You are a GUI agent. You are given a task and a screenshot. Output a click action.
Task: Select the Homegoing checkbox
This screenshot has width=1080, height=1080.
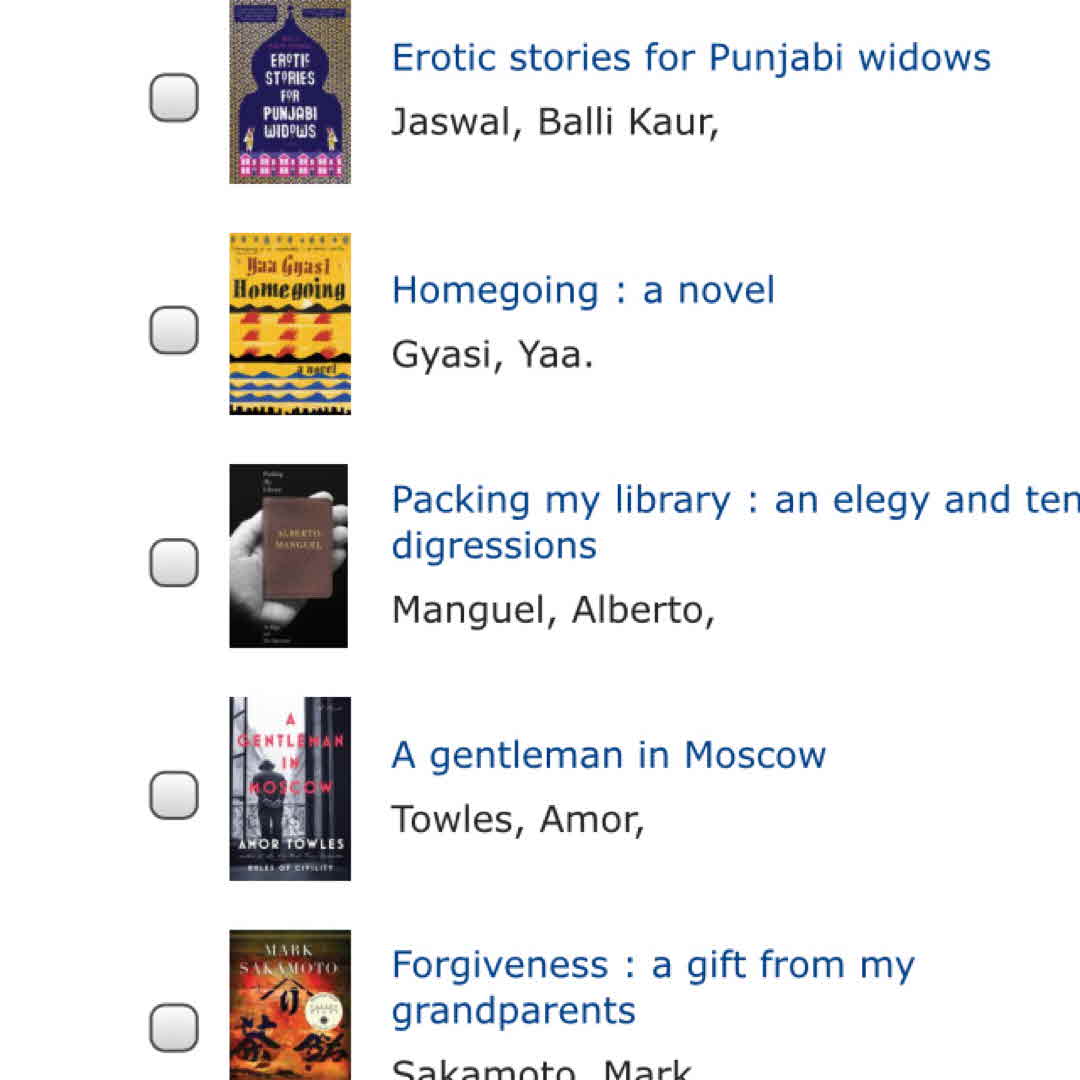[174, 330]
